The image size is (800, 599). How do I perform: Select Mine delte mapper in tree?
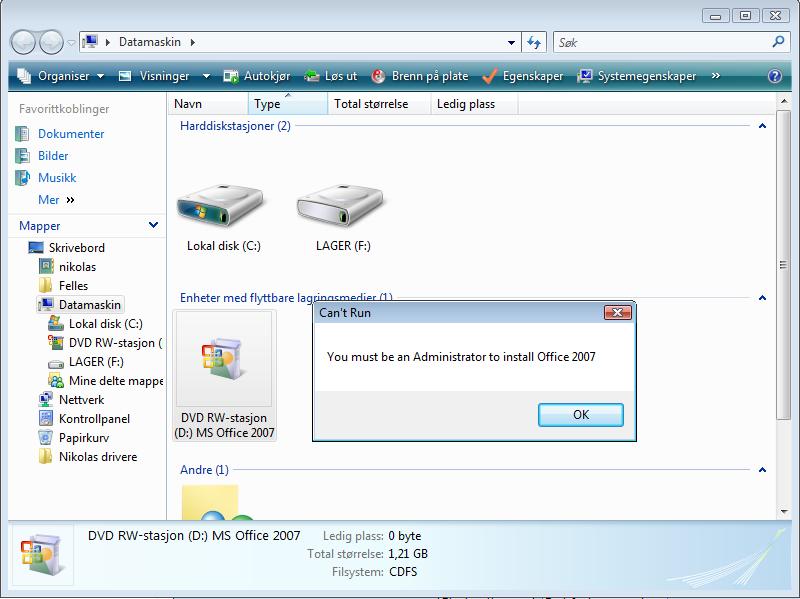point(115,381)
